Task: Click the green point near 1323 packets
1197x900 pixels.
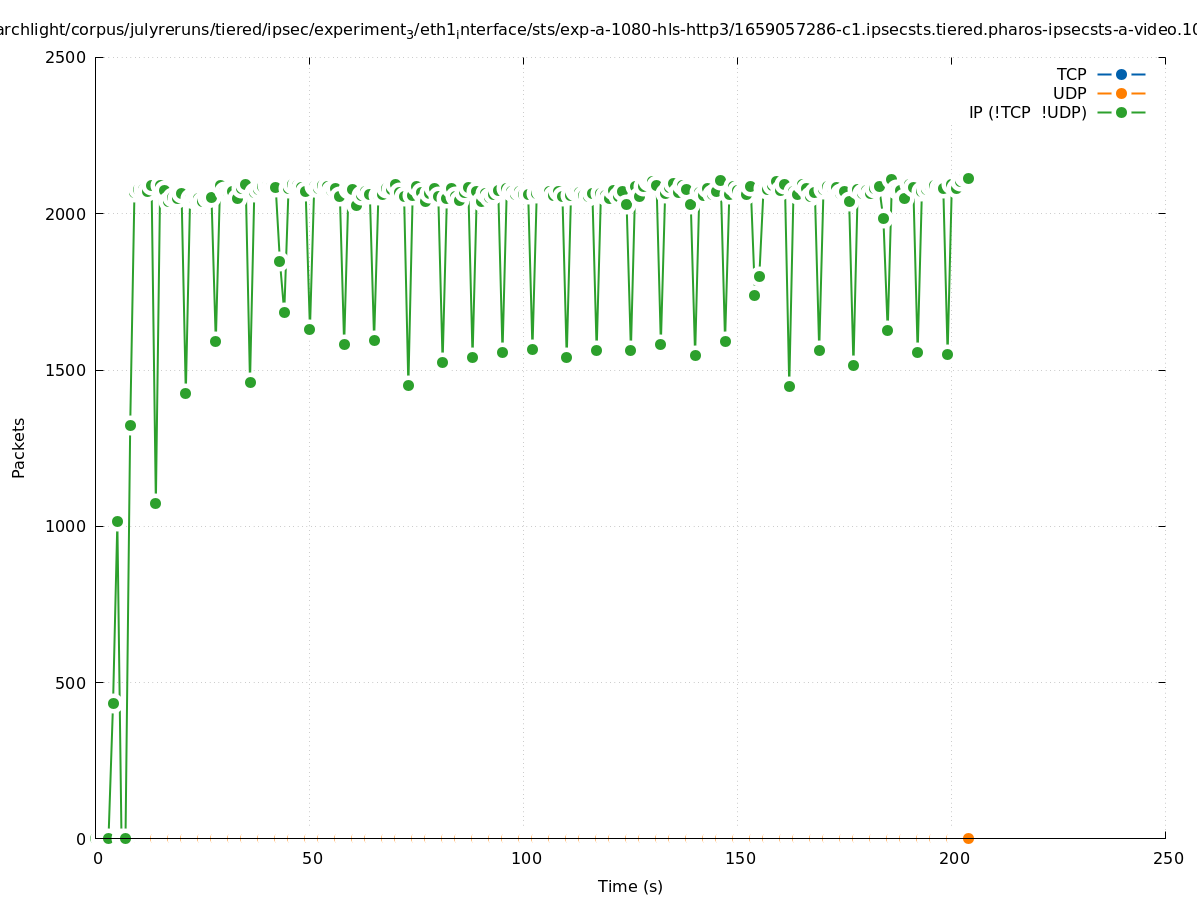Action: coord(130,425)
